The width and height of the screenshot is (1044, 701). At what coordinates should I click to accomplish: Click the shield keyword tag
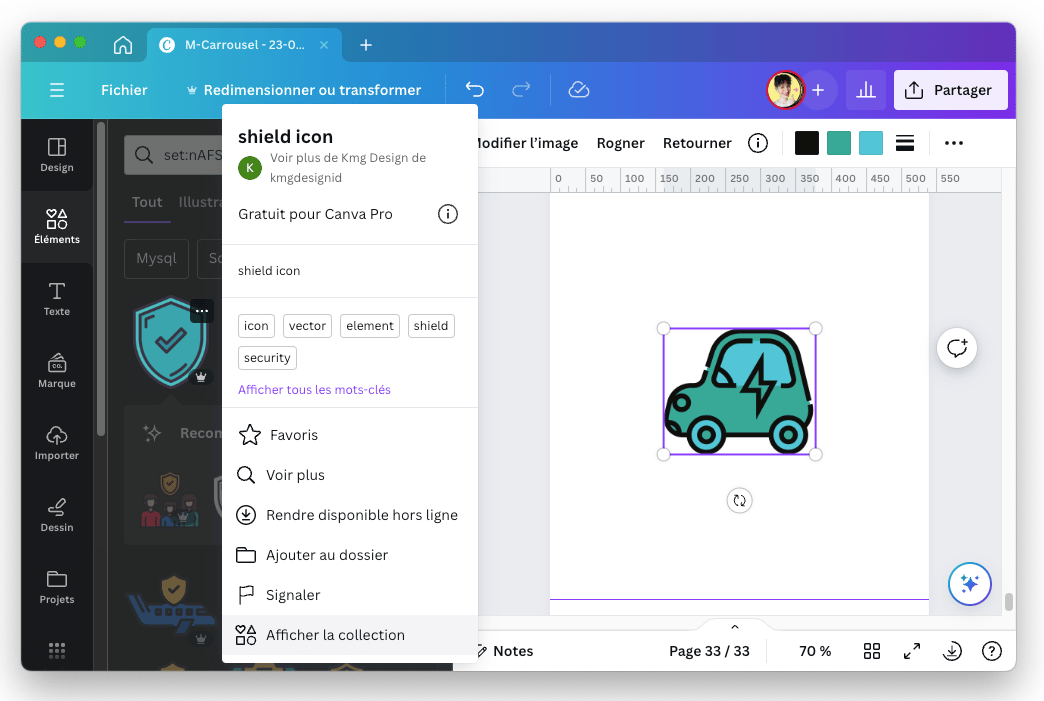[431, 326]
